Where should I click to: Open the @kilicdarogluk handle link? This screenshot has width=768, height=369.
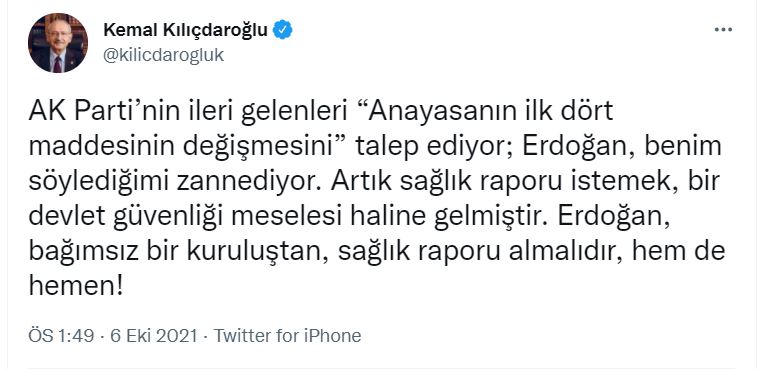[x=164, y=55]
